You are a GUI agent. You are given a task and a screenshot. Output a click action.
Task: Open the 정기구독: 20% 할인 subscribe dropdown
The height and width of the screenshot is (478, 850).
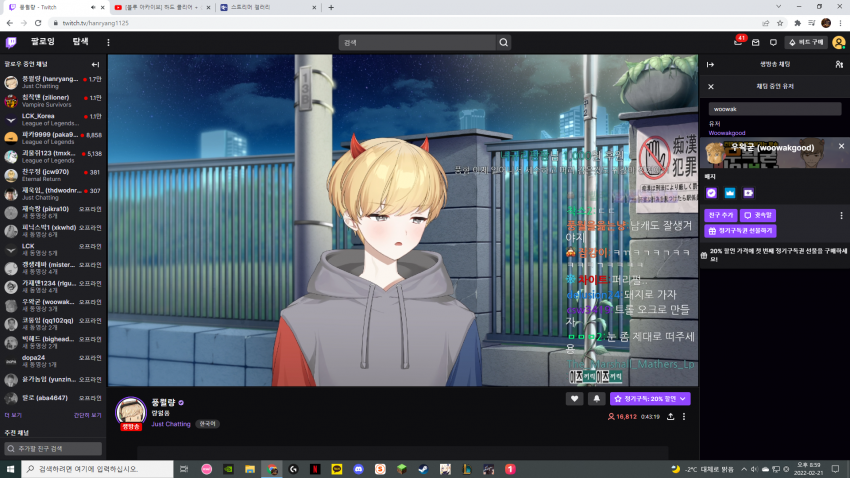pos(650,399)
